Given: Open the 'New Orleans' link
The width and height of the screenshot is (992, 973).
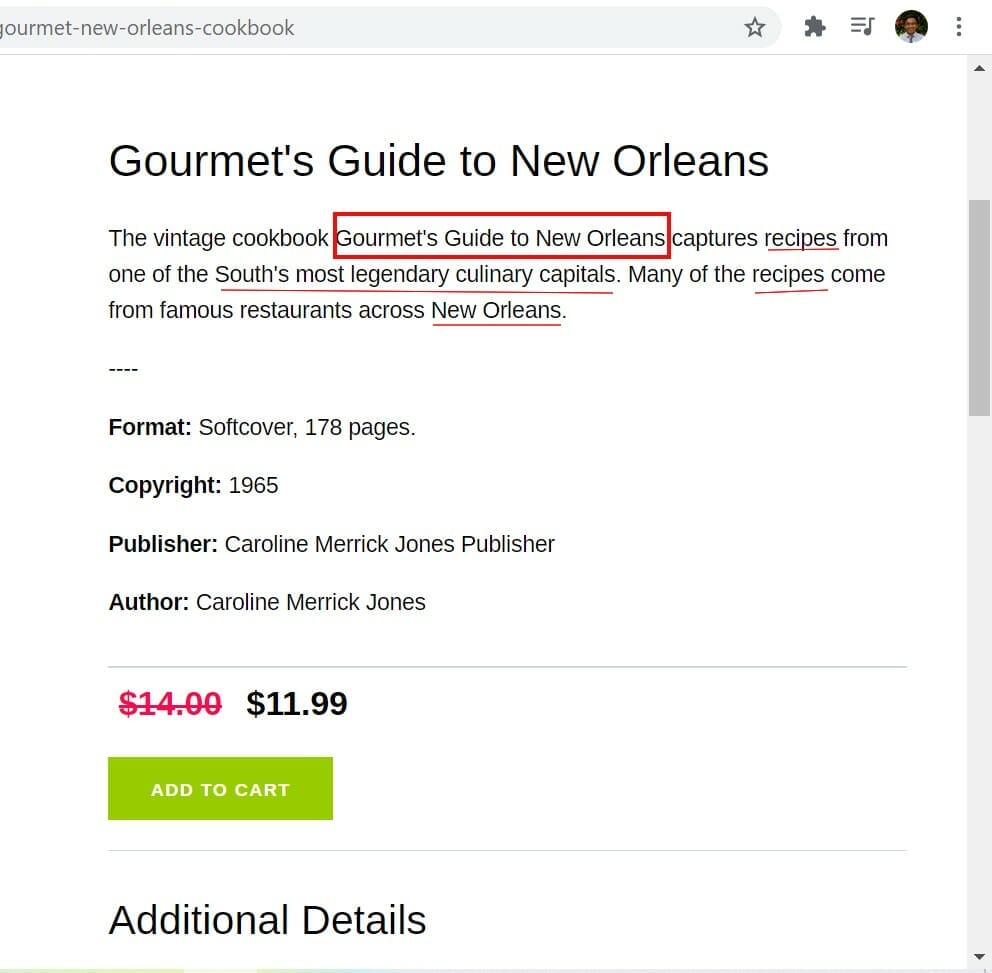Looking at the screenshot, I should (x=496, y=310).
